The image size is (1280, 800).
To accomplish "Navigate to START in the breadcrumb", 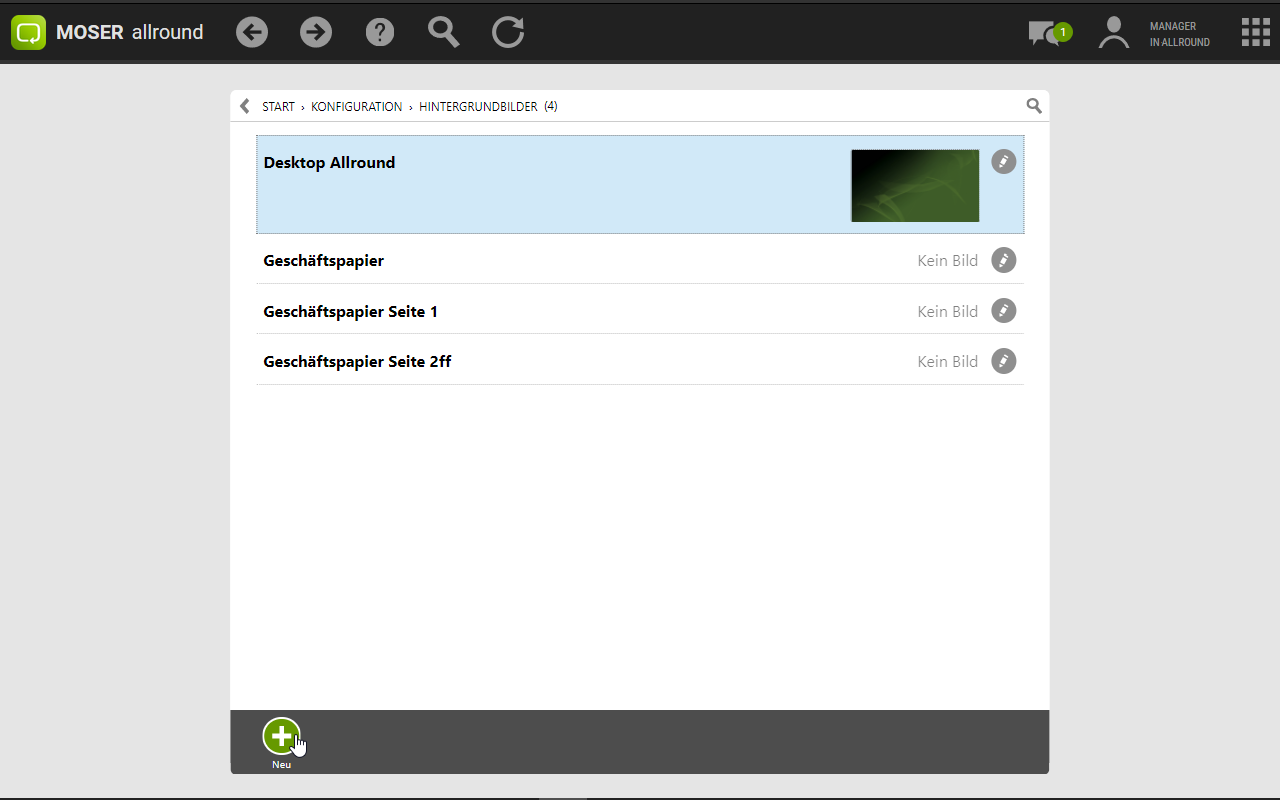I will point(278,106).
